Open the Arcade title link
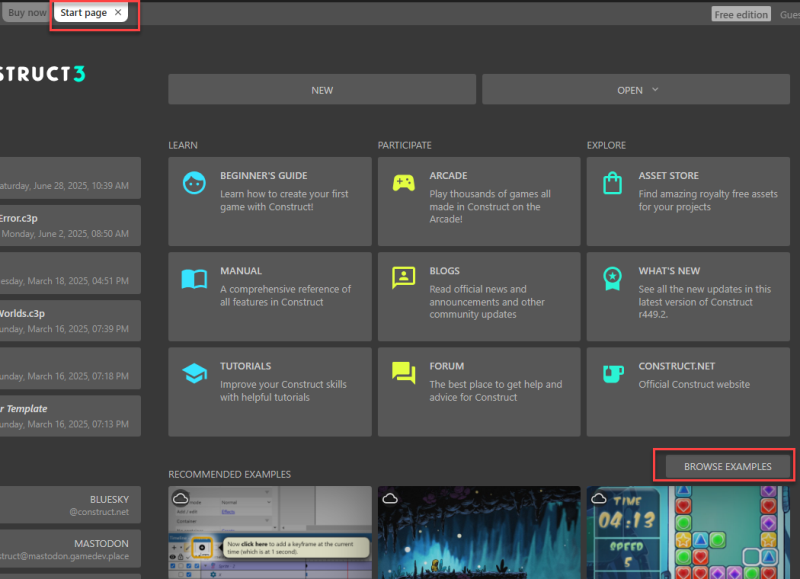This screenshot has height=579, width=800. pos(448,175)
